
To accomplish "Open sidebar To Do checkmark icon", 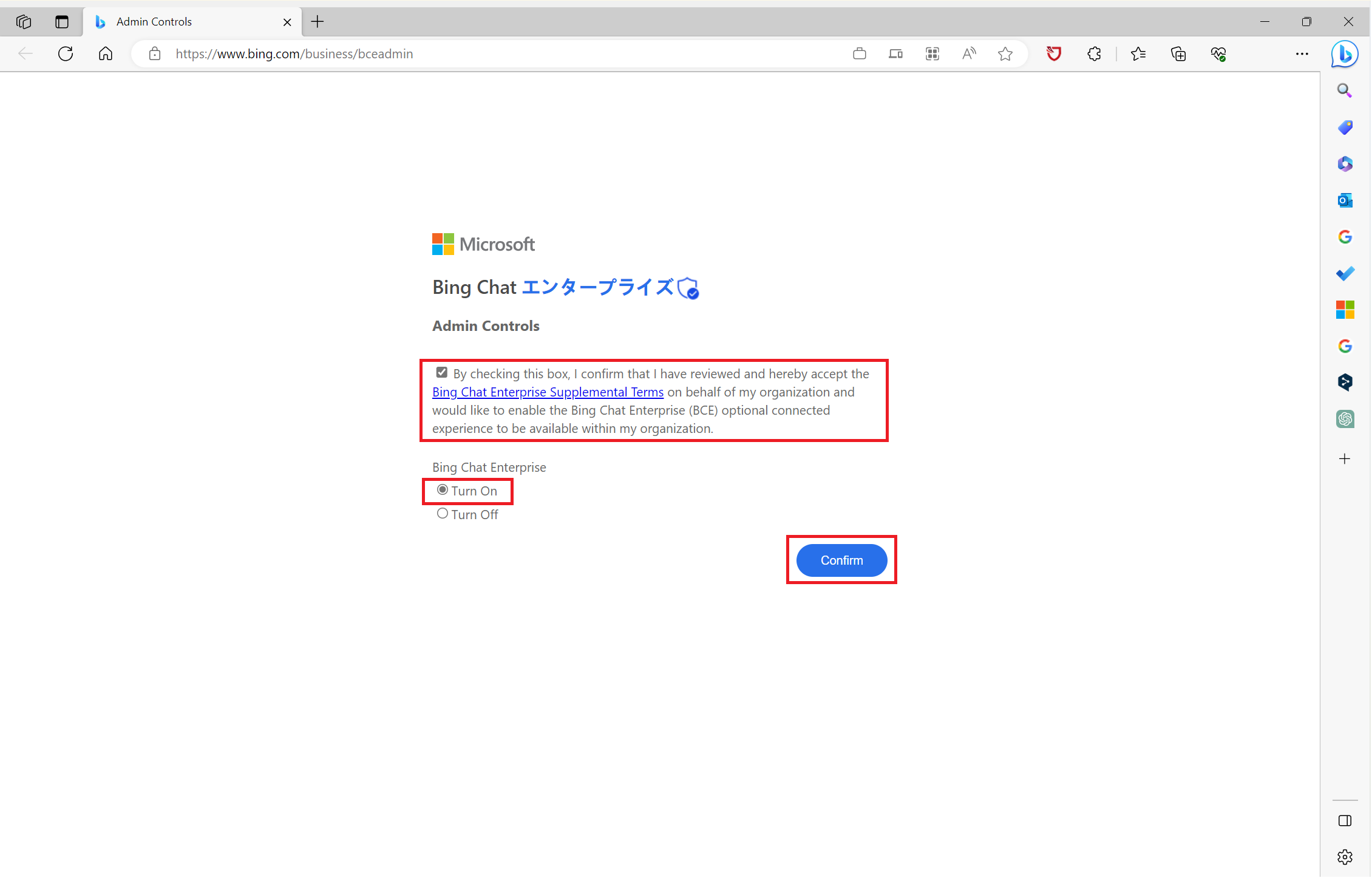I will pyautogui.click(x=1345, y=273).
